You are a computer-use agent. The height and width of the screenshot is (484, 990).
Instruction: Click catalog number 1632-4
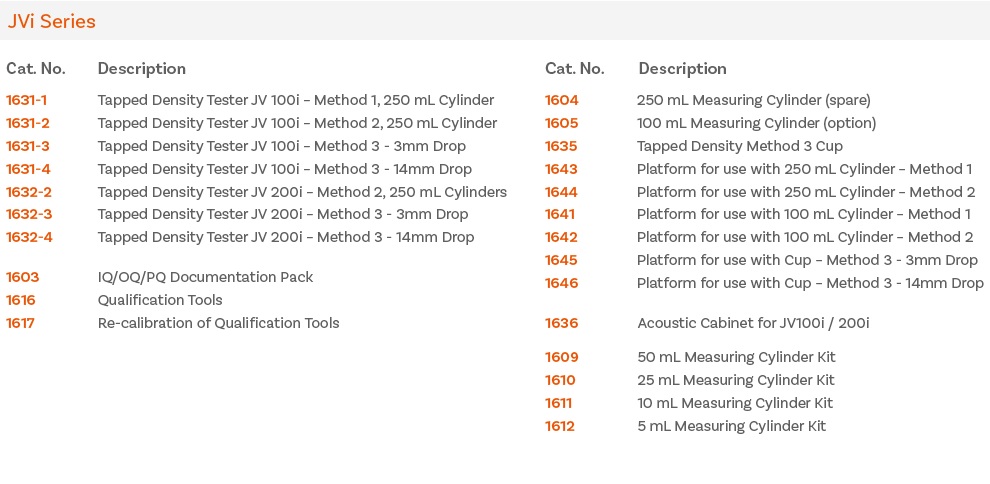(29, 237)
